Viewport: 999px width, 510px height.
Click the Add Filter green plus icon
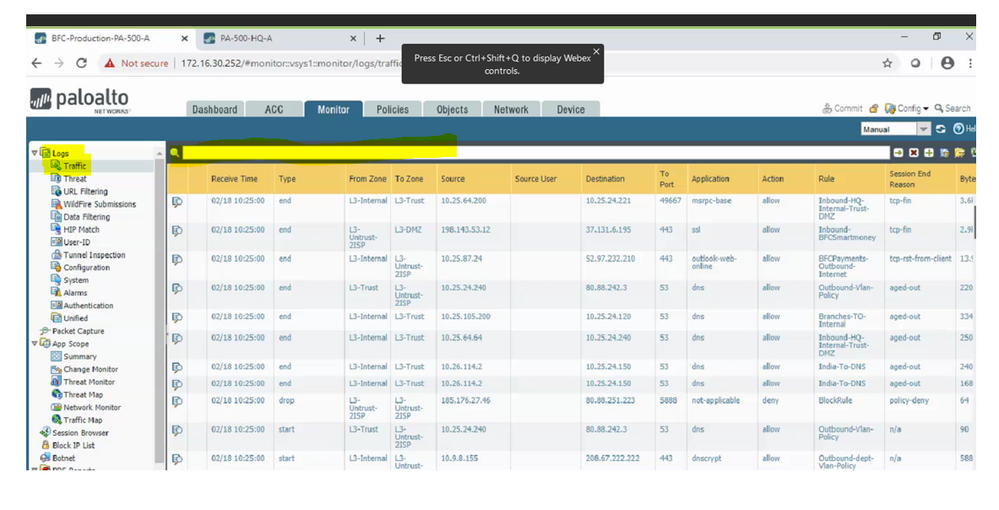tap(929, 153)
